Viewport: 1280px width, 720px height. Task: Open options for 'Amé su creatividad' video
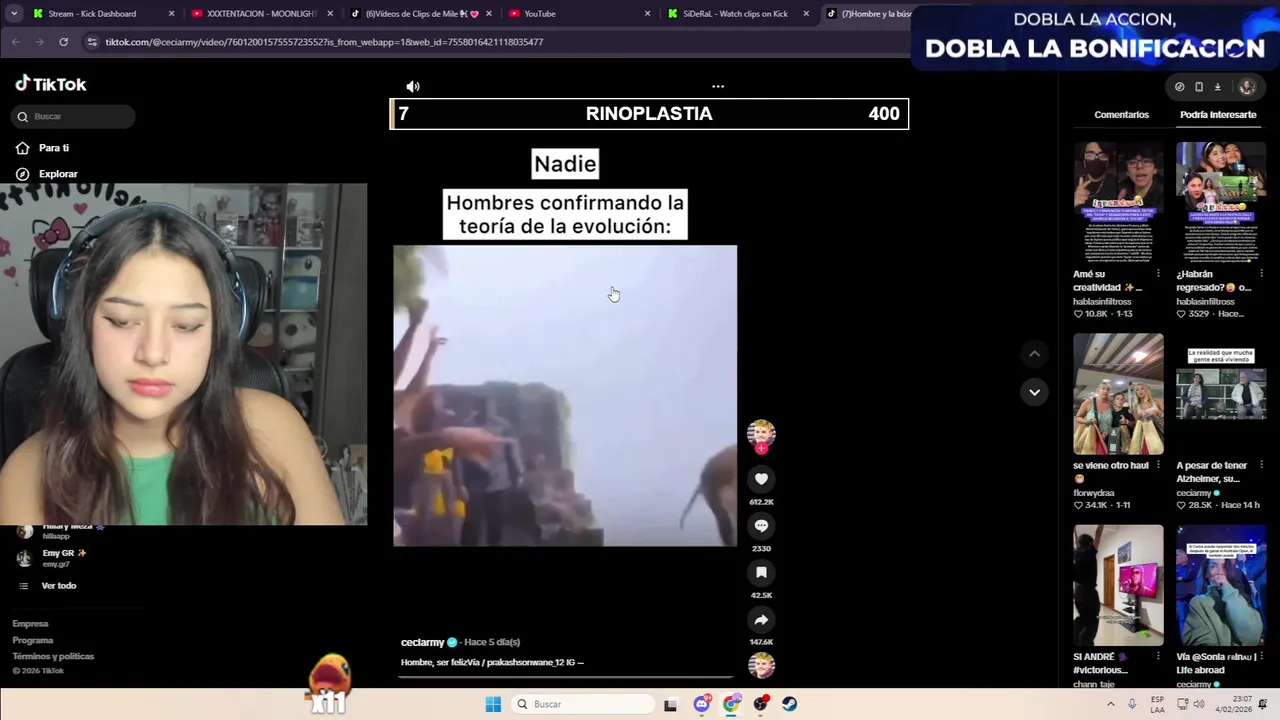click(1158, 274)
